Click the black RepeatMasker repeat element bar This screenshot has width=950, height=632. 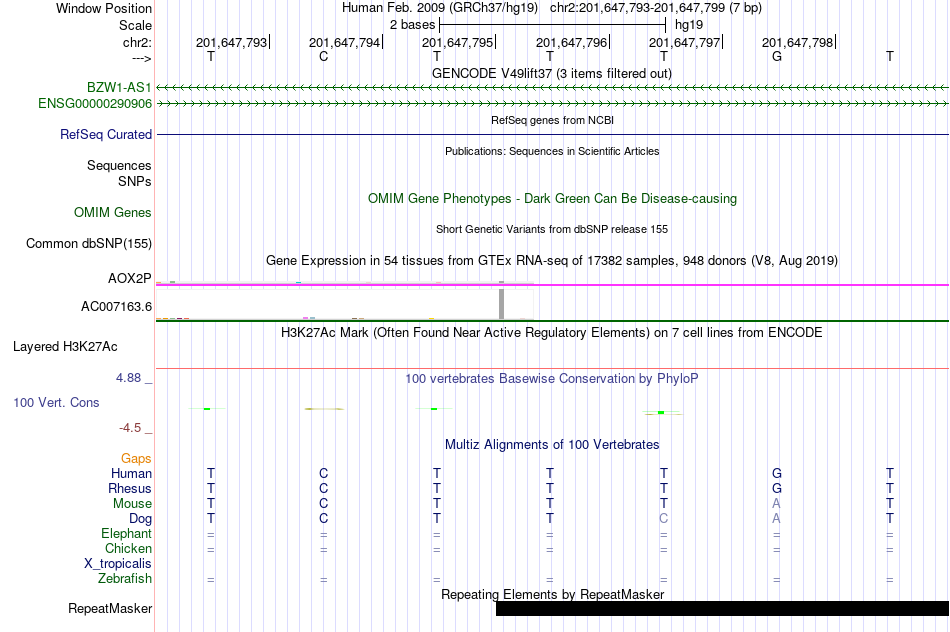pyautogui.click(x=722, y=608)
